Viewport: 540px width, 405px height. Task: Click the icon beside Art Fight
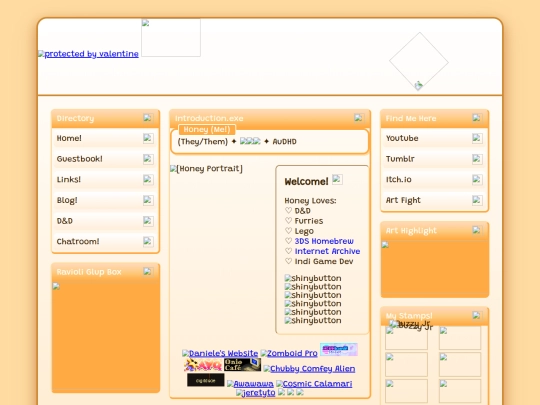click(x=477, y=200)
